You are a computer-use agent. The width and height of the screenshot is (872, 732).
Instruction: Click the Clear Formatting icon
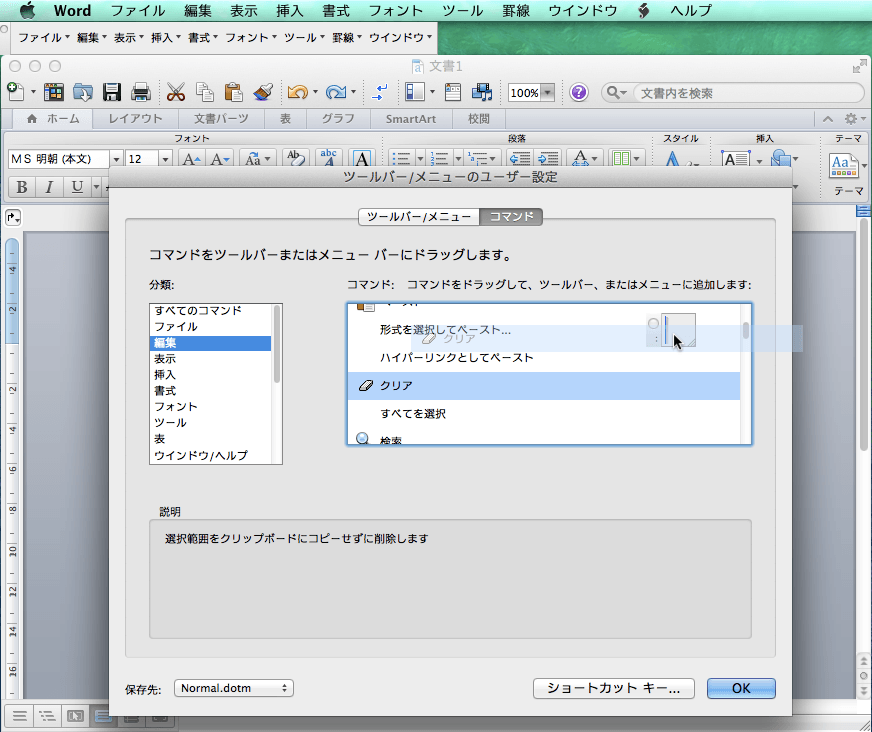pos(295,159)
